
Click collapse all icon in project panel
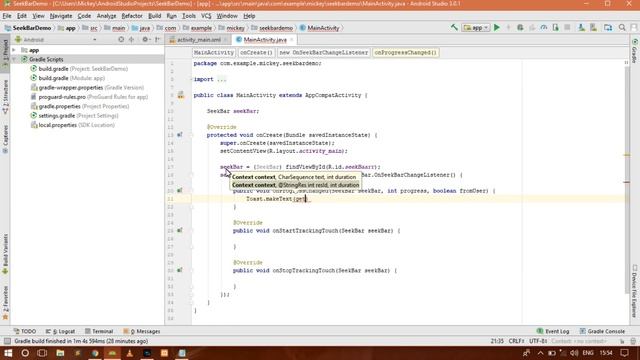pyautogui.click(x=131, y=40)
